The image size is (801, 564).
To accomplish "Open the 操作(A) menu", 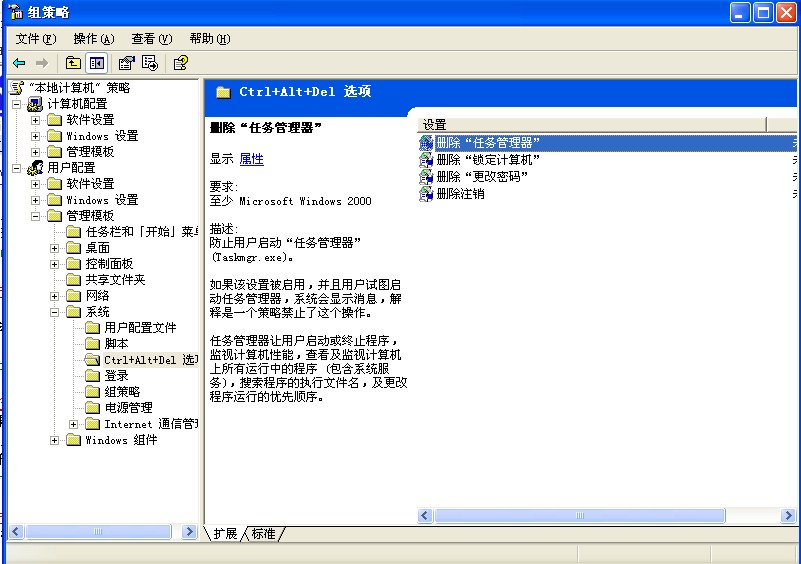I will [93, 39].
